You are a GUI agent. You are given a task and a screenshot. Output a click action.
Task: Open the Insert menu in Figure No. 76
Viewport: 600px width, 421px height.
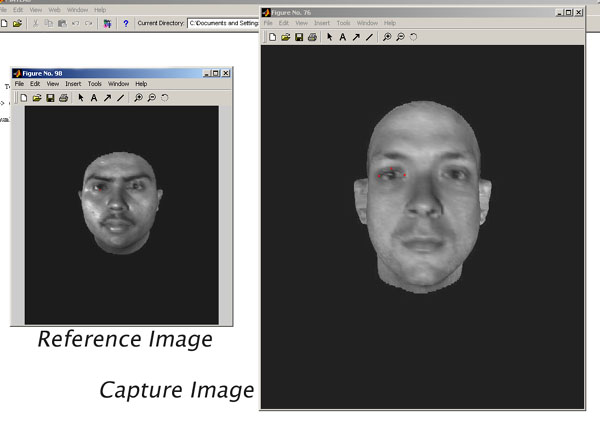click(320, 23)
